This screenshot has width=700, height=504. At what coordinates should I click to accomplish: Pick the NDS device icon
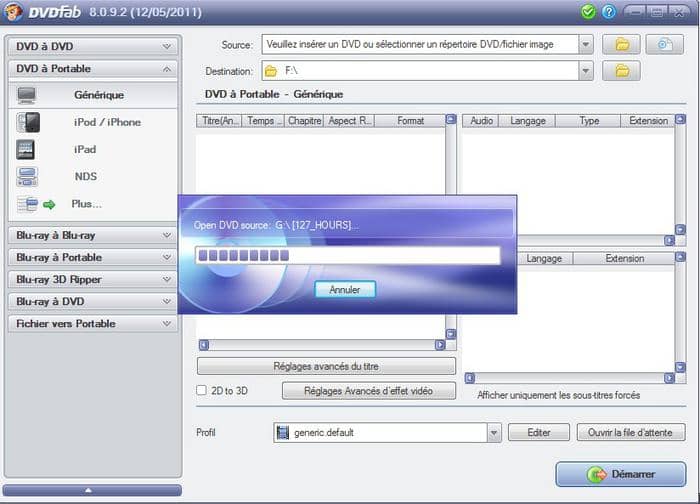pyautogui.click(x=27, y=177)
